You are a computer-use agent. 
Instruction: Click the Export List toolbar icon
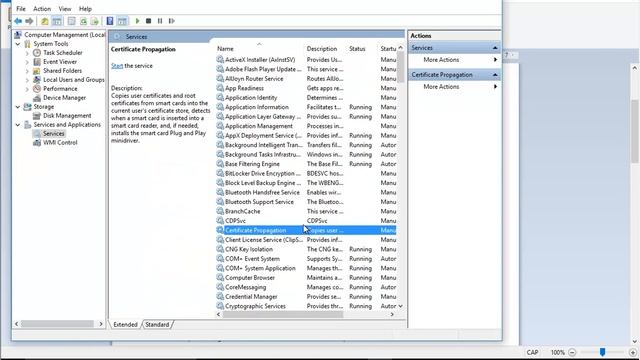[x=95, y=21]
